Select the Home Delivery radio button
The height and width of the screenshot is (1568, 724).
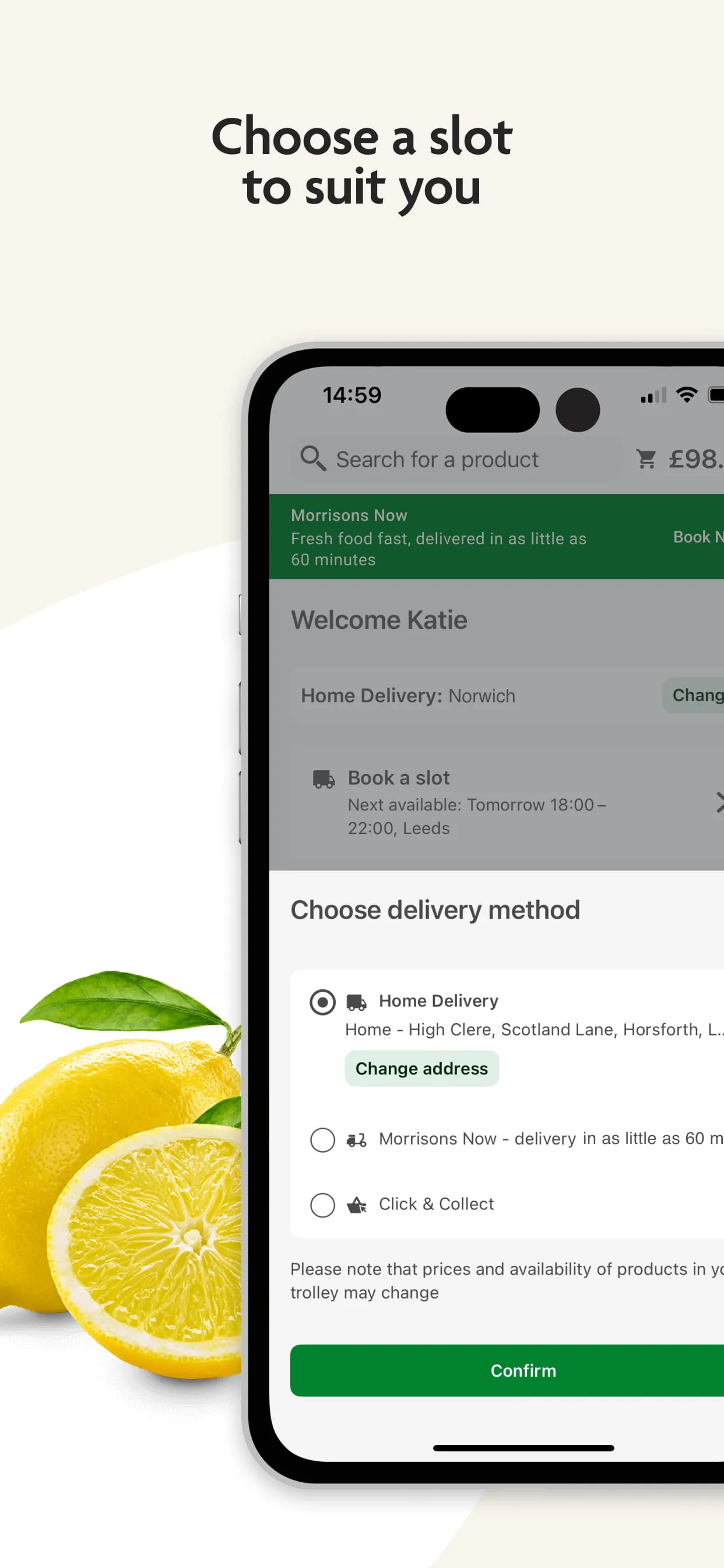(322, 1002)
